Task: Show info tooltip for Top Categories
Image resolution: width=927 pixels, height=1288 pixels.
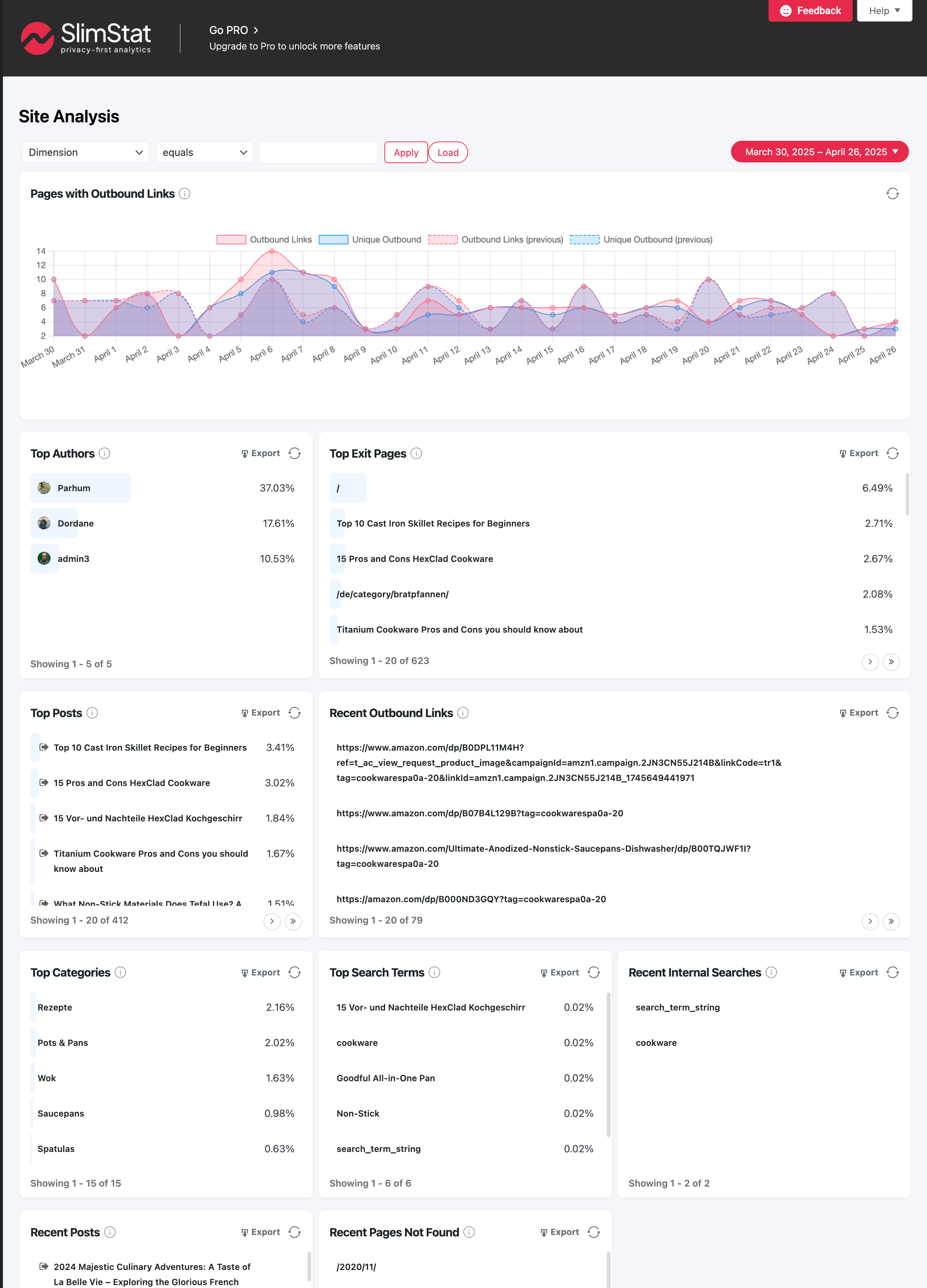Action: 121,972
